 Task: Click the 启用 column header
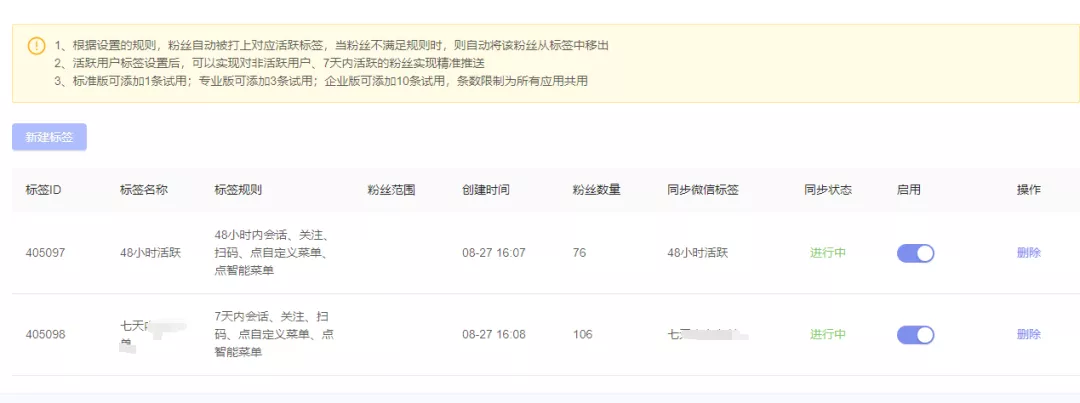click(908, 190)
